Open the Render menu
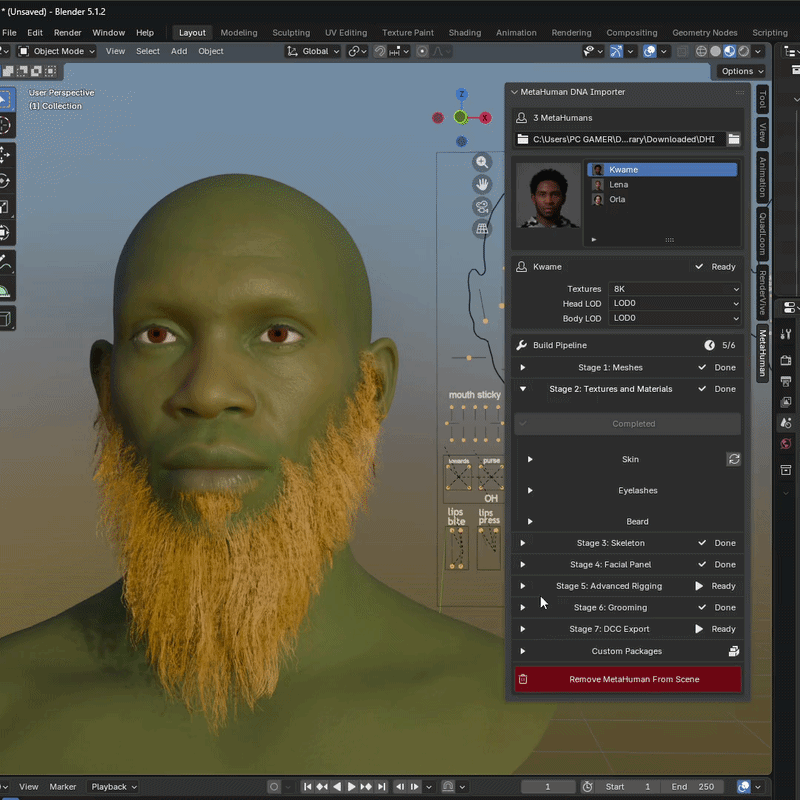 (x=67, y=33)
